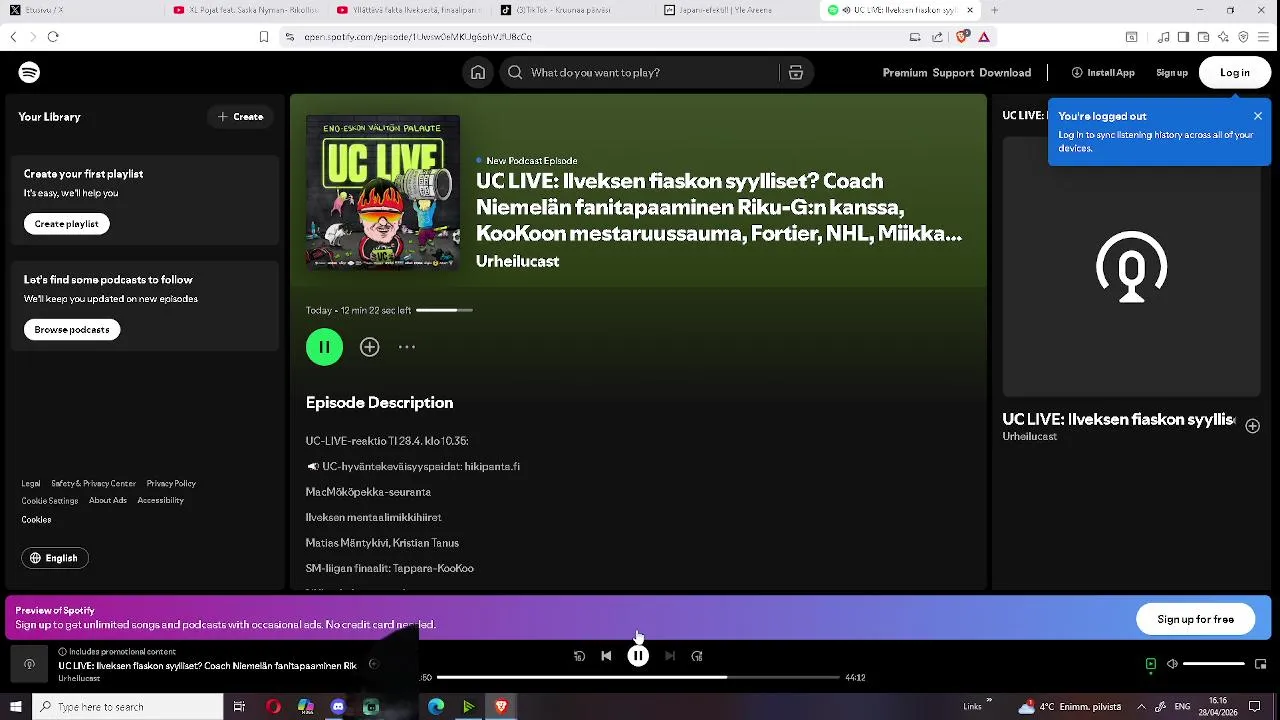Click the Legal footer link
Viewport: 1280px width, 720px height.
click(x=31, y=483)
